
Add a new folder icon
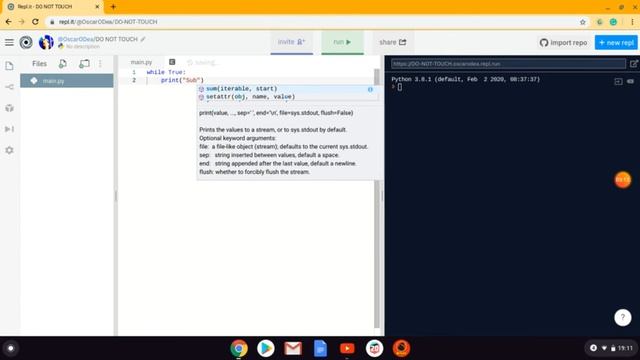[x=84, y=64]
